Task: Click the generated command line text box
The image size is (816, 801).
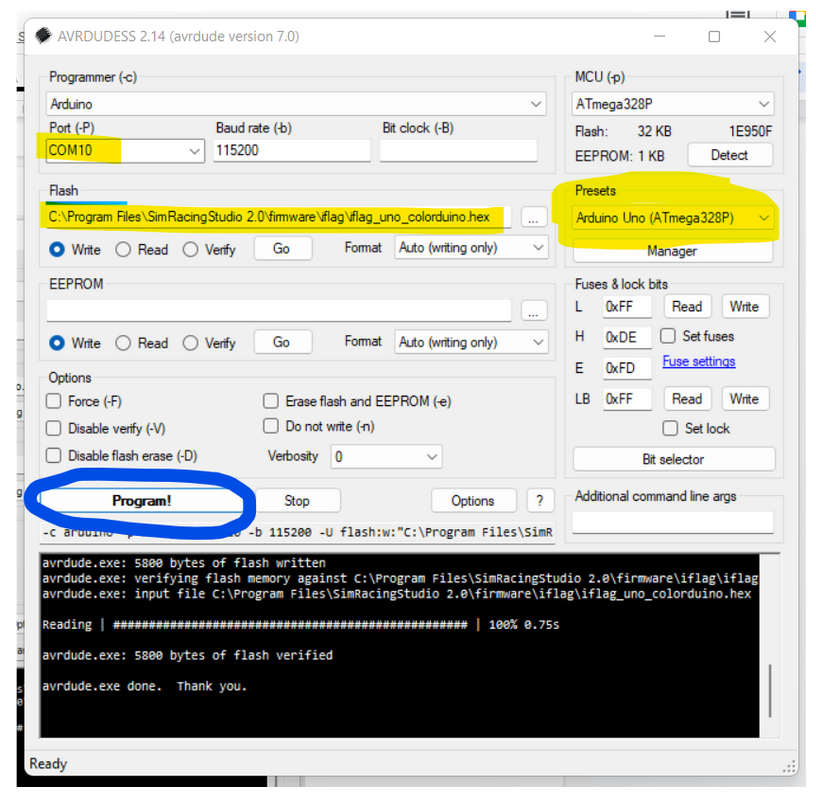Action: pyautogui.click(x=297, y=532)
